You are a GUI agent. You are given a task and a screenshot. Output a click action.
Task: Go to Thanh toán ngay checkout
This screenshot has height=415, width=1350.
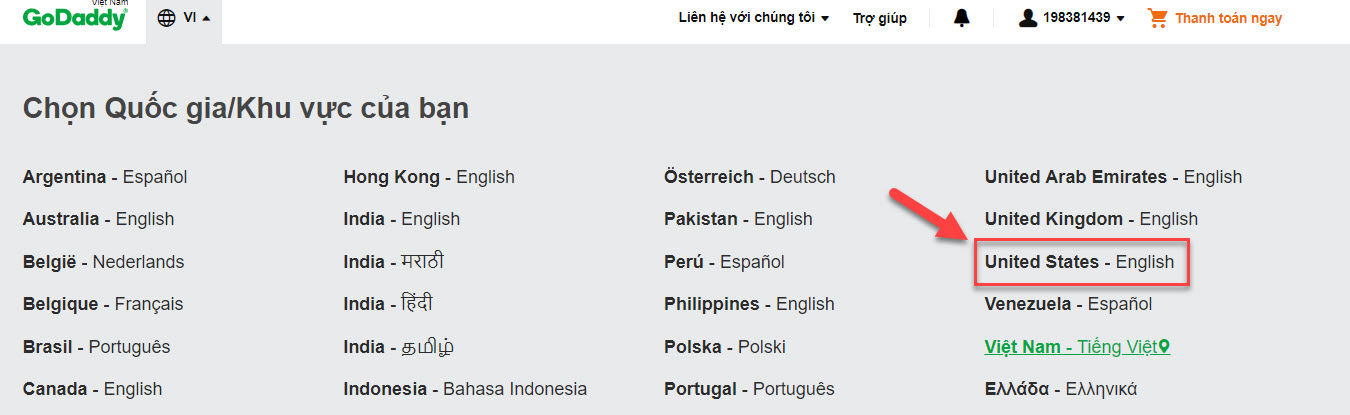tap(1228, 18)
